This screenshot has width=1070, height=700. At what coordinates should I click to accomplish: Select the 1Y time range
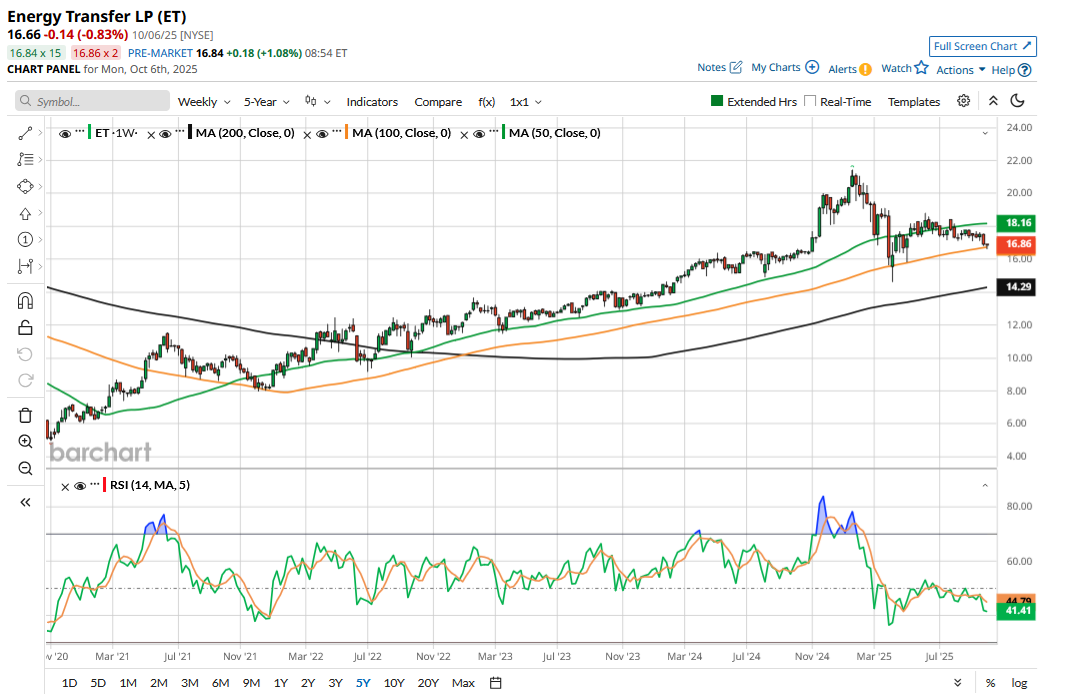coord(281,683)
